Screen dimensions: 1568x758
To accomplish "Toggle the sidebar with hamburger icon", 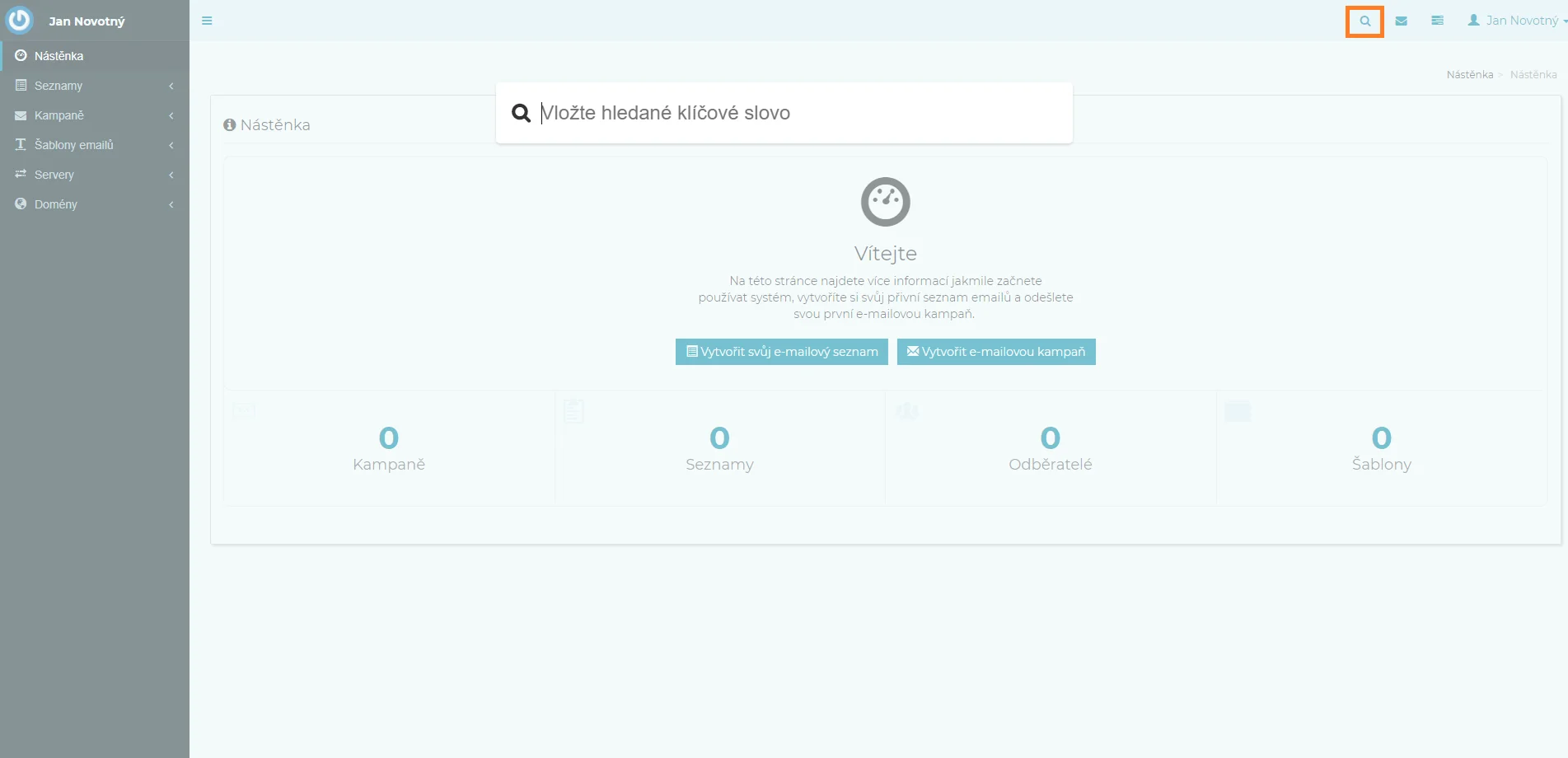I will [x=207, y=21].
